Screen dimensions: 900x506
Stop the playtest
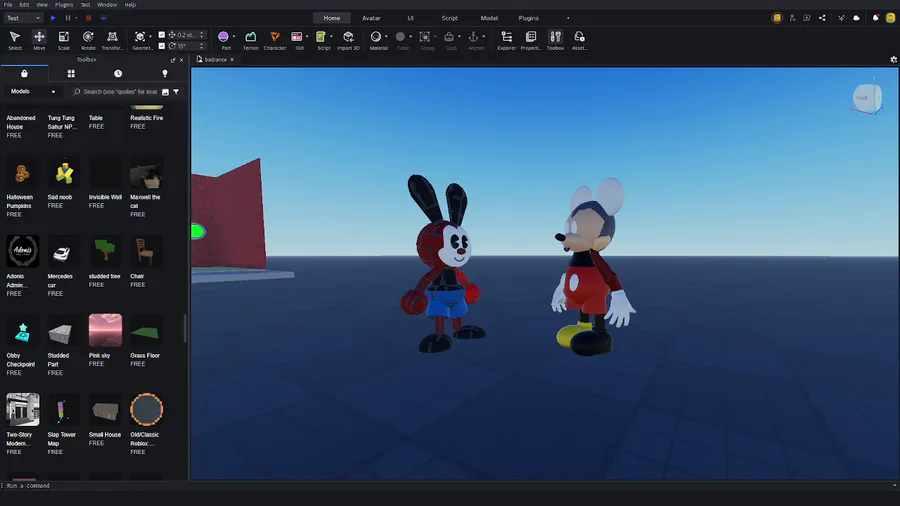pos(88,18)
